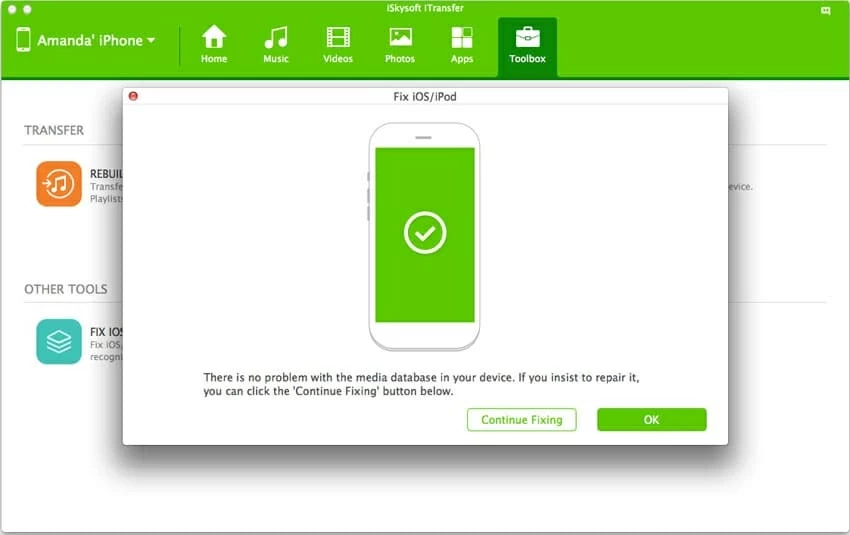Viewport: 850px width, 535px height.
Task: Select the Toolbox briefcase tab
Action: [527, 46]
